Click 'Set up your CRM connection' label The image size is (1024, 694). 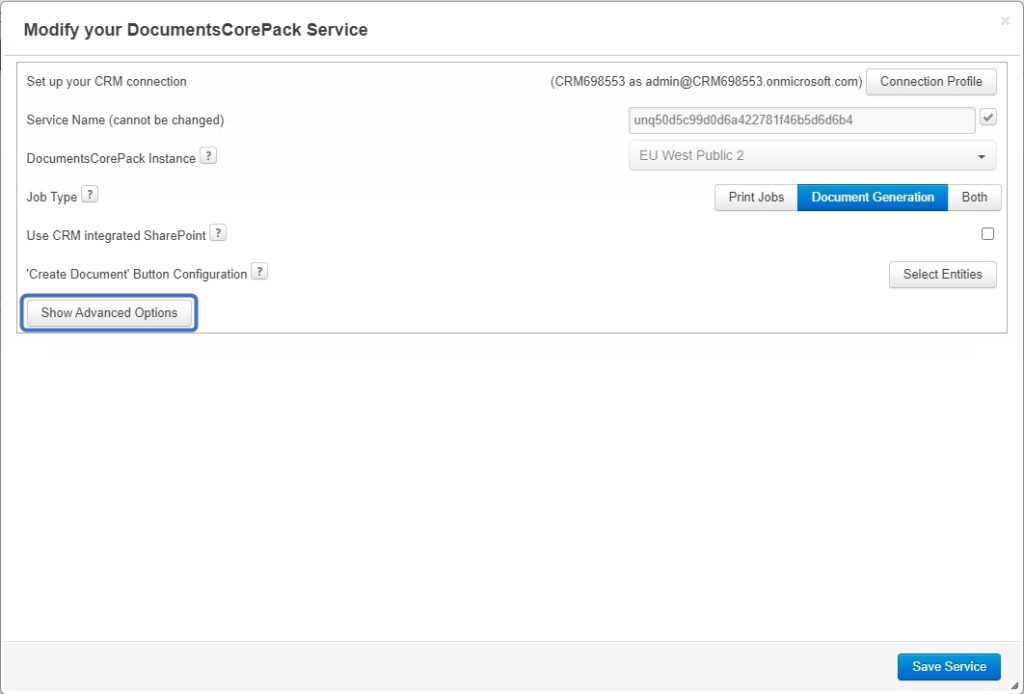(x=106, y=82)
